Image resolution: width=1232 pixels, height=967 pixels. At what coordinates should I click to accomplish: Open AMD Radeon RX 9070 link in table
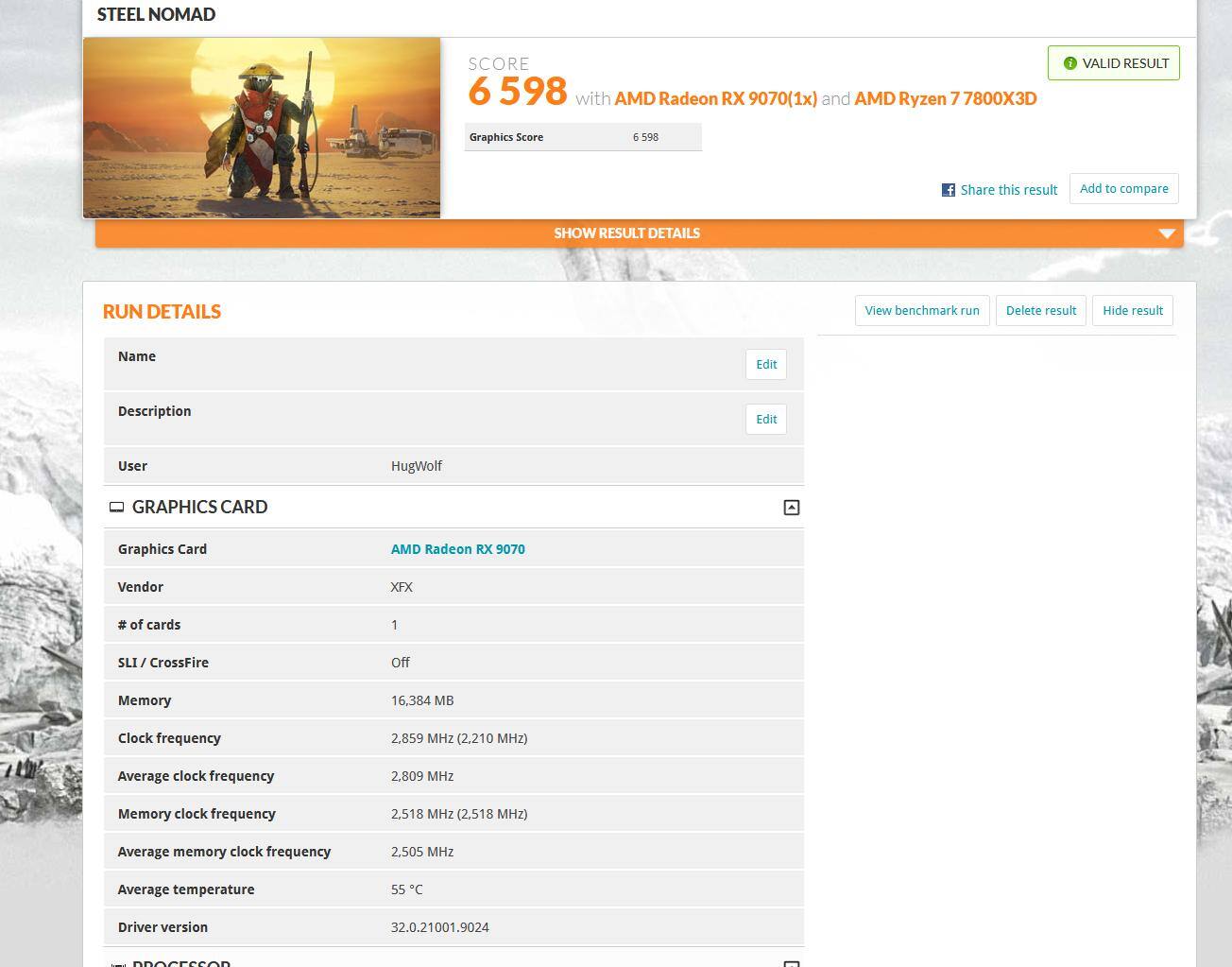coord(457,549)
